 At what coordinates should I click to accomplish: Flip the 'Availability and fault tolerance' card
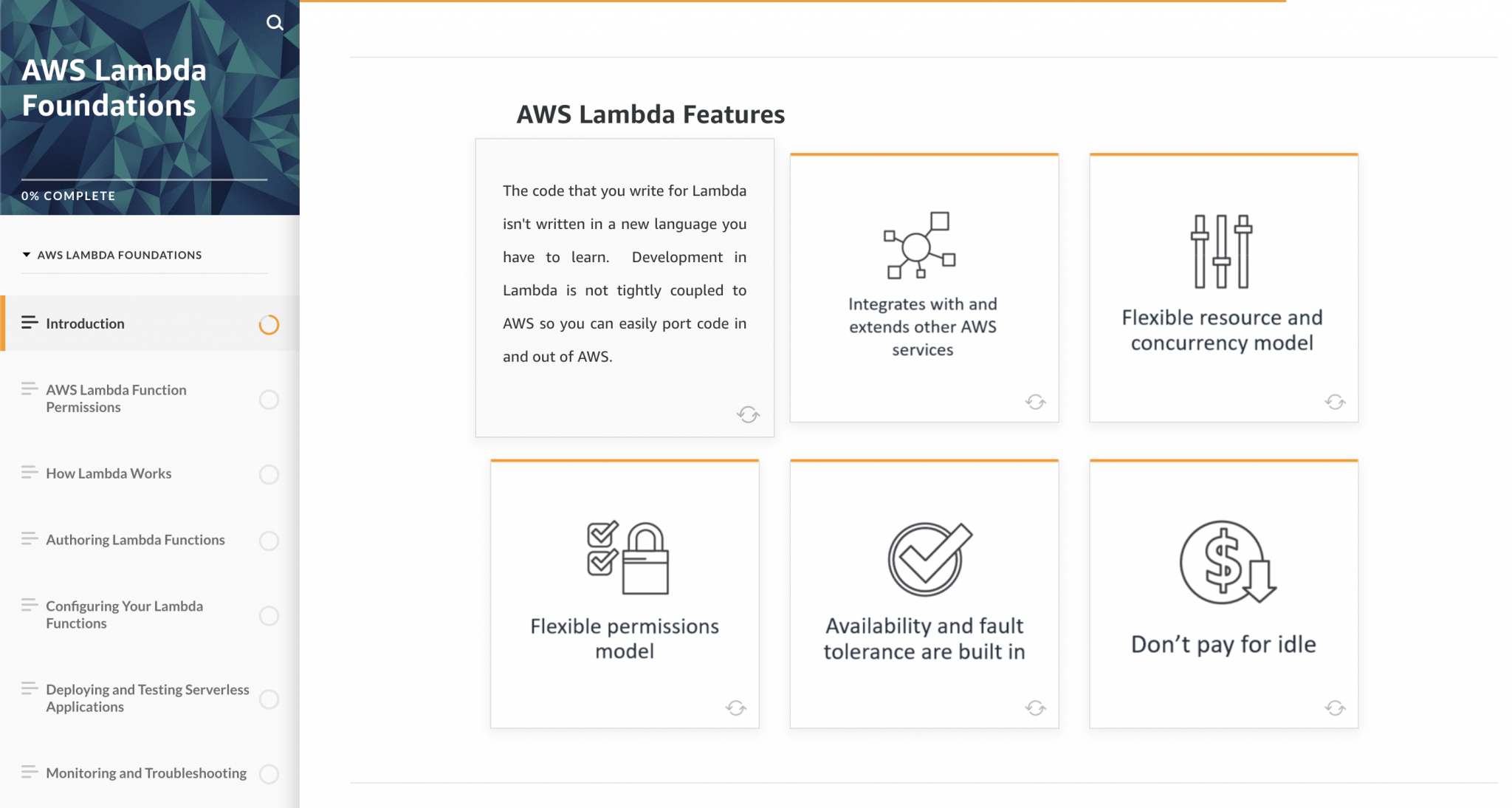[x=1034, y=708]
